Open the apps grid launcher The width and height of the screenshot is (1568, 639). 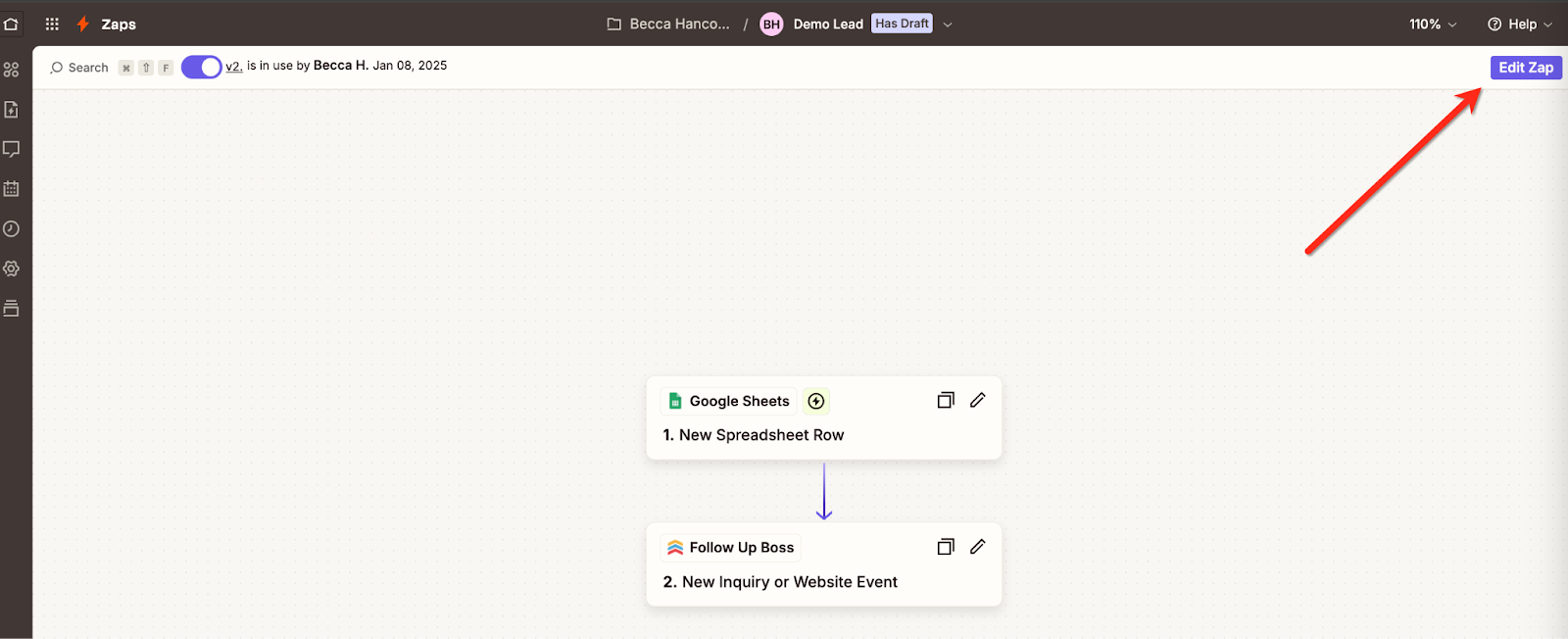coord(52,24)
